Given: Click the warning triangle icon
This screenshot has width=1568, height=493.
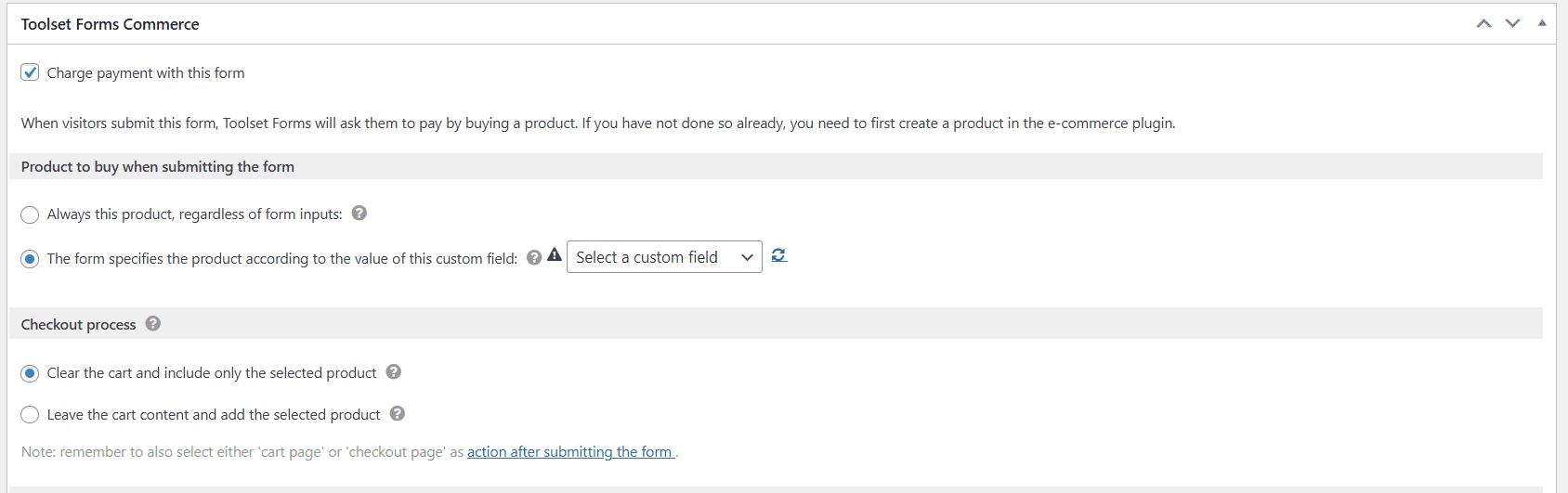Looking at the screenshot, I should [x=555, y=254].
